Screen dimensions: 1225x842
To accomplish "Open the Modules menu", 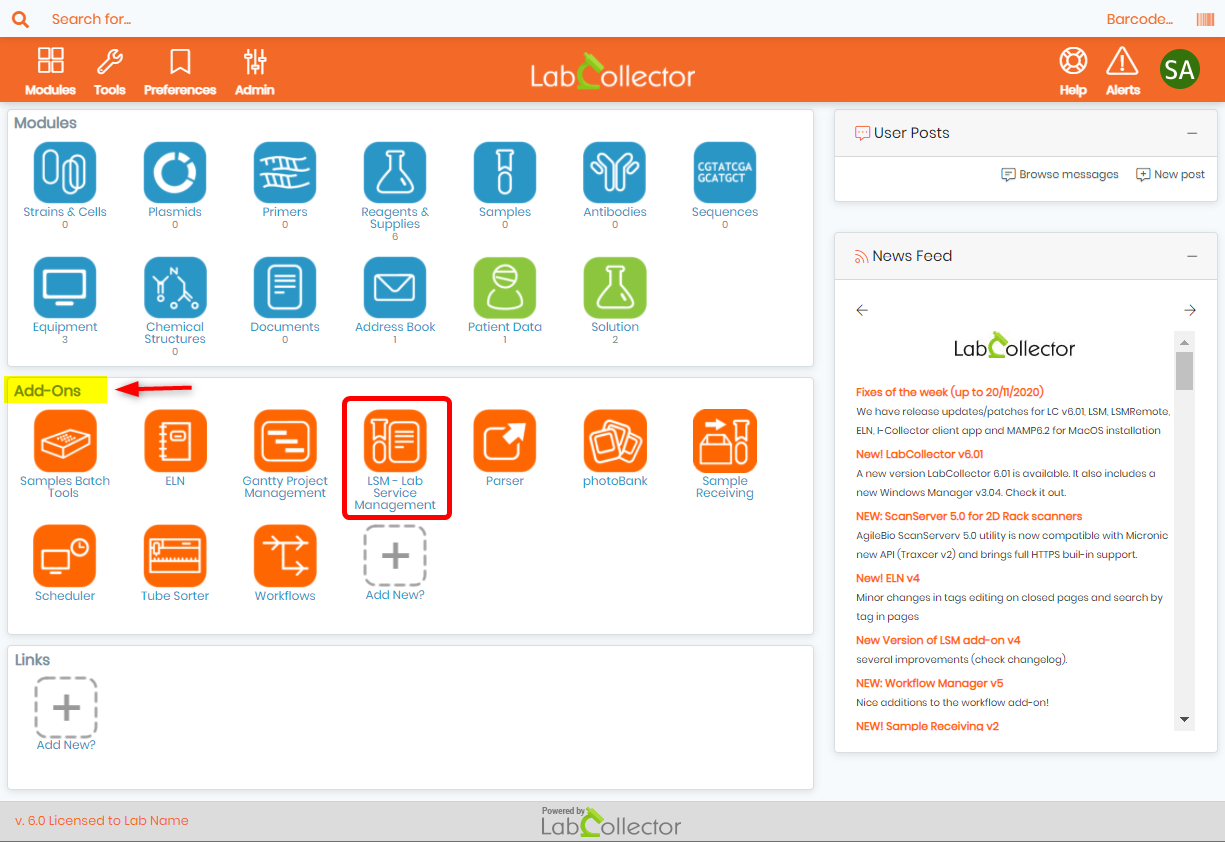I will (x=50, y=71).
